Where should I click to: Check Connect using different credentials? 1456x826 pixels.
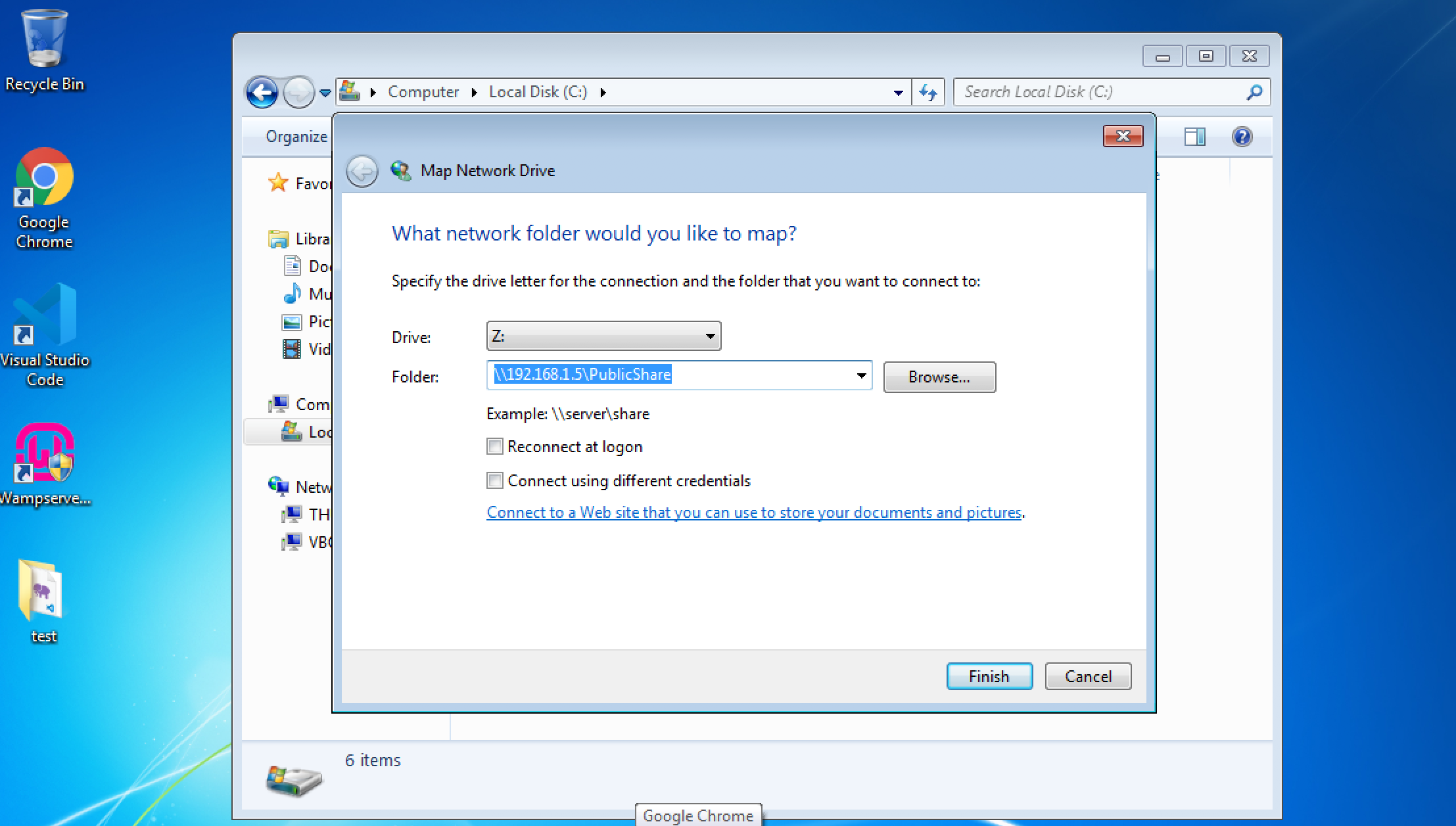coord(495,481)
